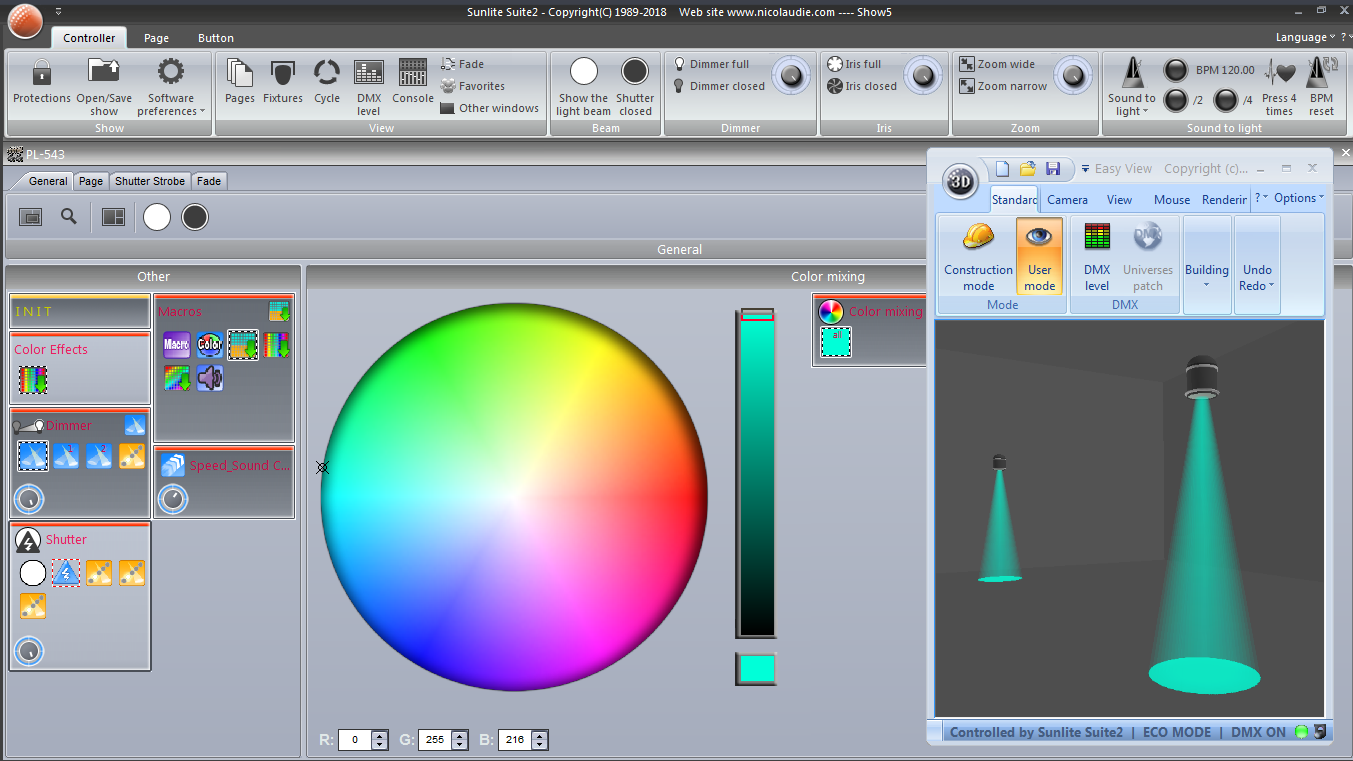This screenshot has height=761, width=1353.
Task: Open the Fade tab beside Shutter Strobe
Action: [x=209, y=181]
